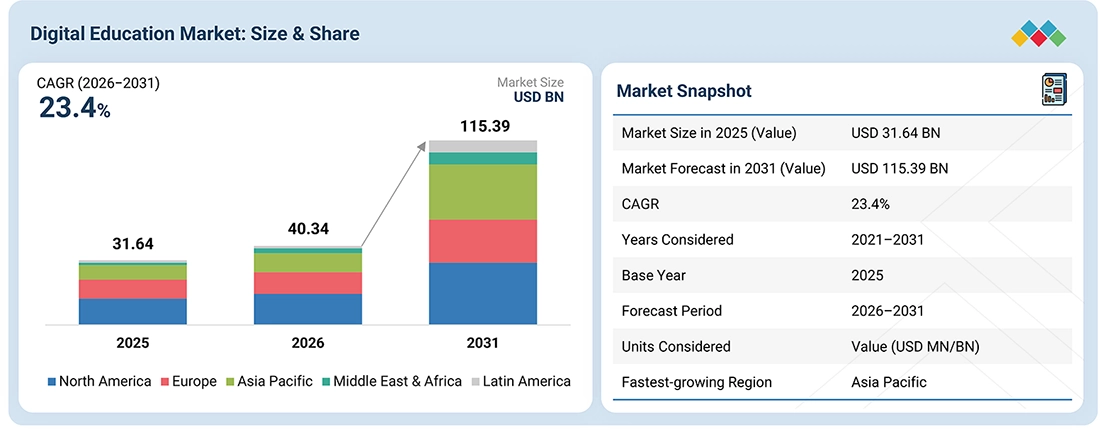Select the Asia Pacific legend label

point(274,381)
